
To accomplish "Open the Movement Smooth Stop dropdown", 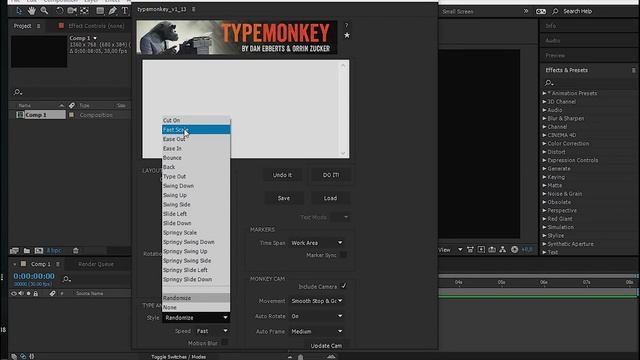I will [317, 301].
